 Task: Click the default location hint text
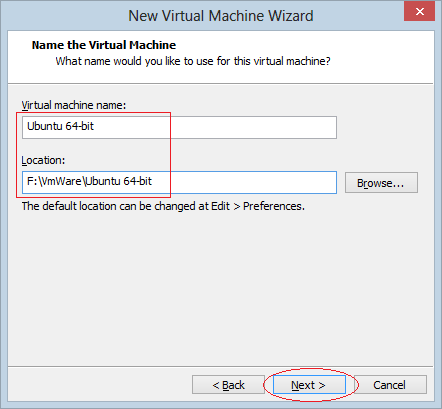163,206
